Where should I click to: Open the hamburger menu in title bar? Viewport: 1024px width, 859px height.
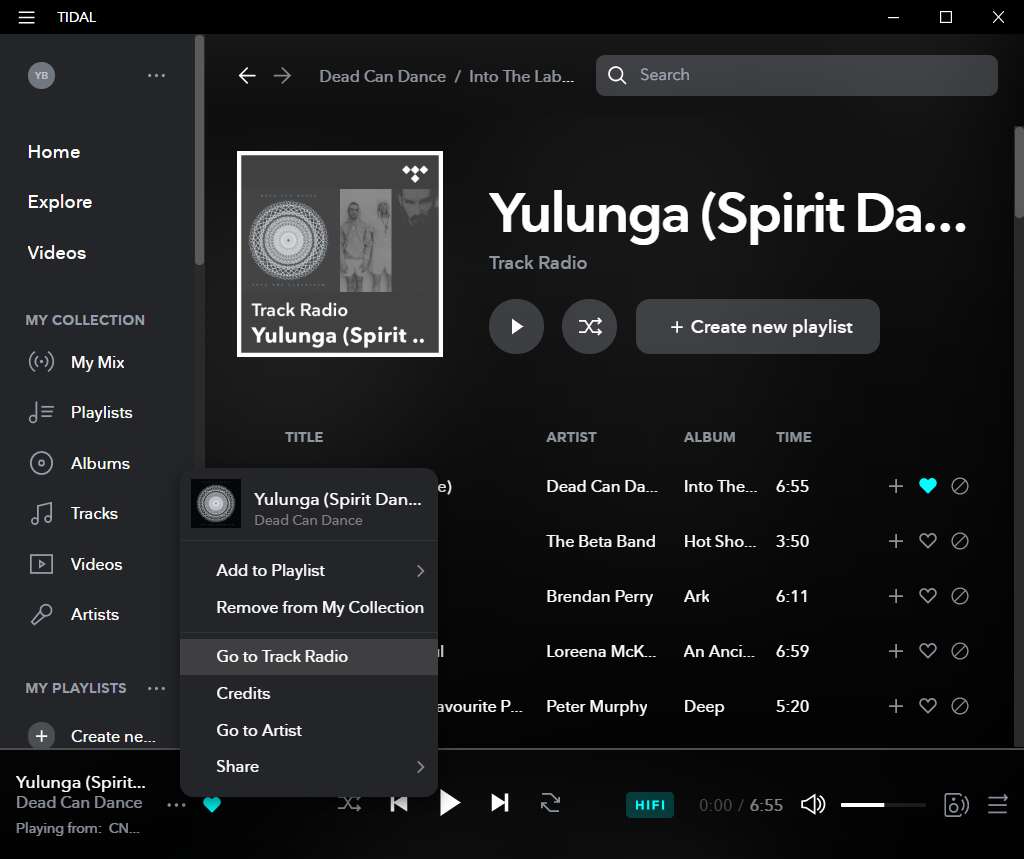tap(26, 17)
